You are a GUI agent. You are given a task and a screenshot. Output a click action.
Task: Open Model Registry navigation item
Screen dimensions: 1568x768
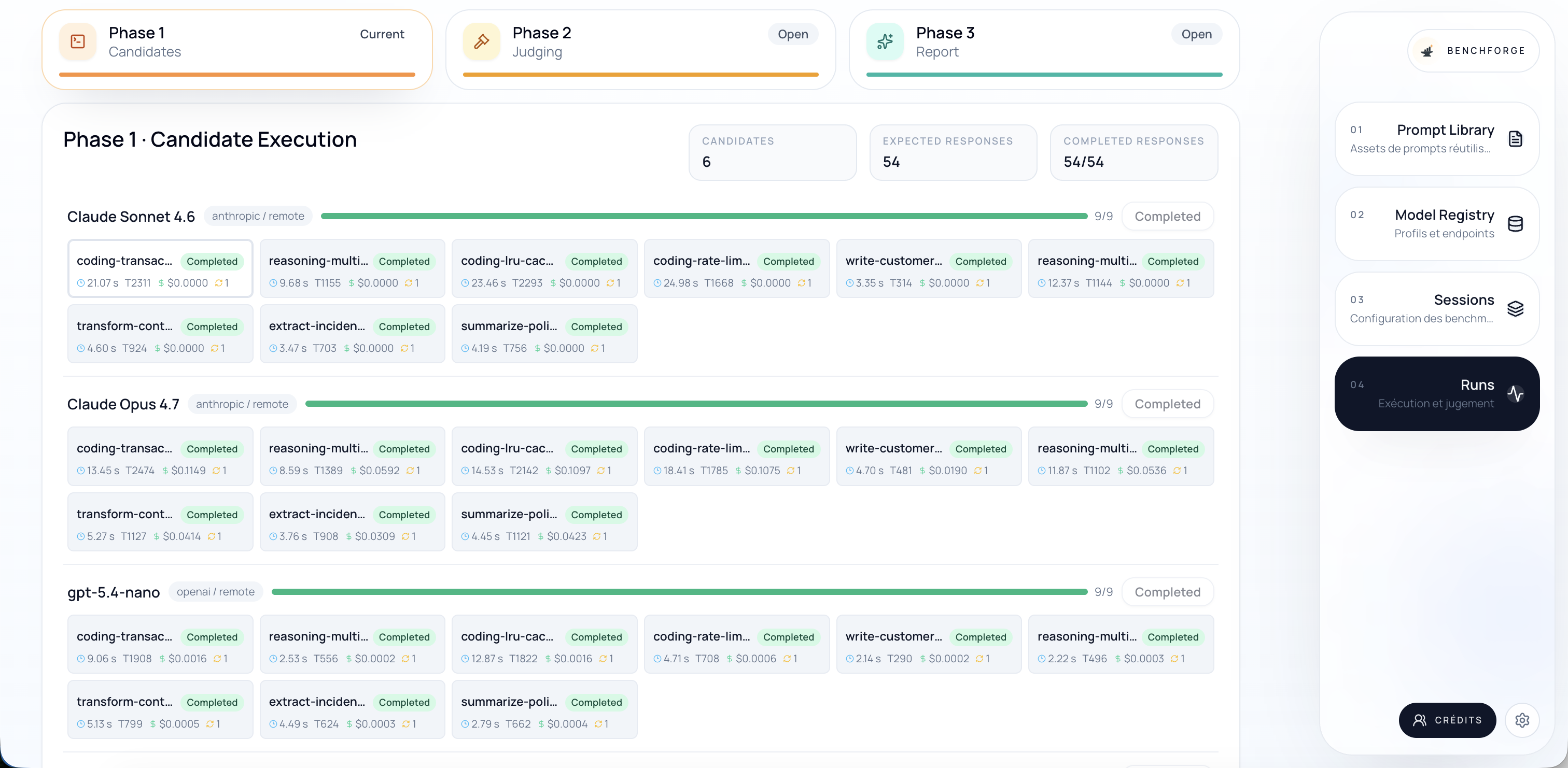coord(1436,224)
